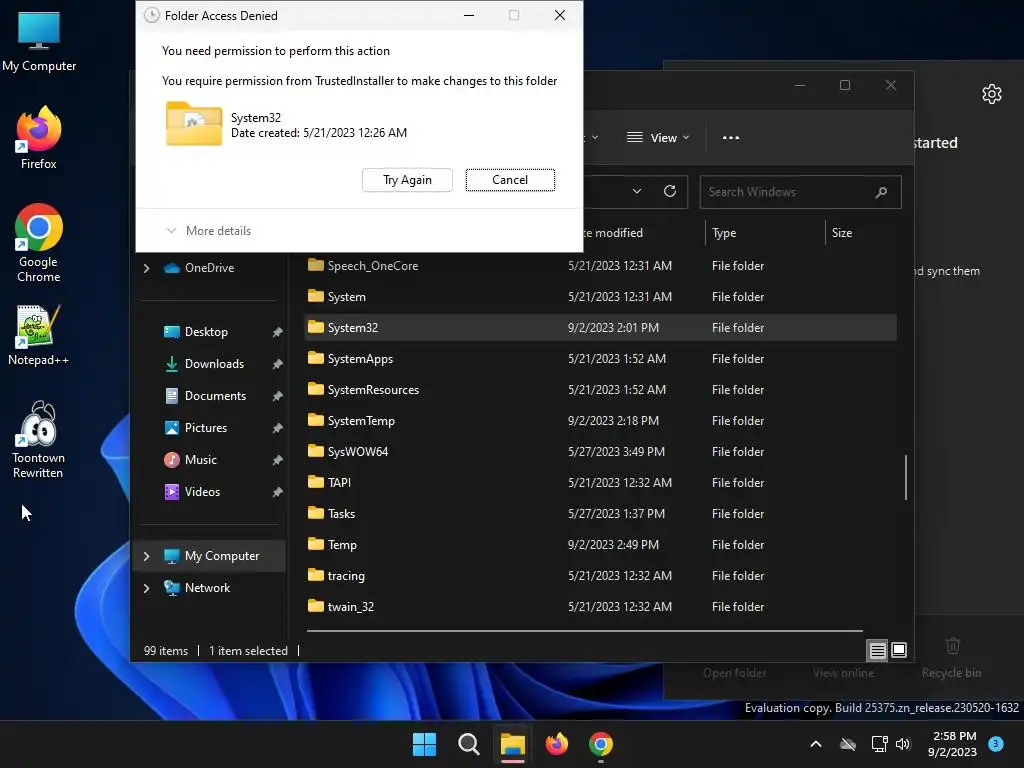Open settings gear in OneDrive panel
This screenshot has width=1024, height=768.
(991, 94)
